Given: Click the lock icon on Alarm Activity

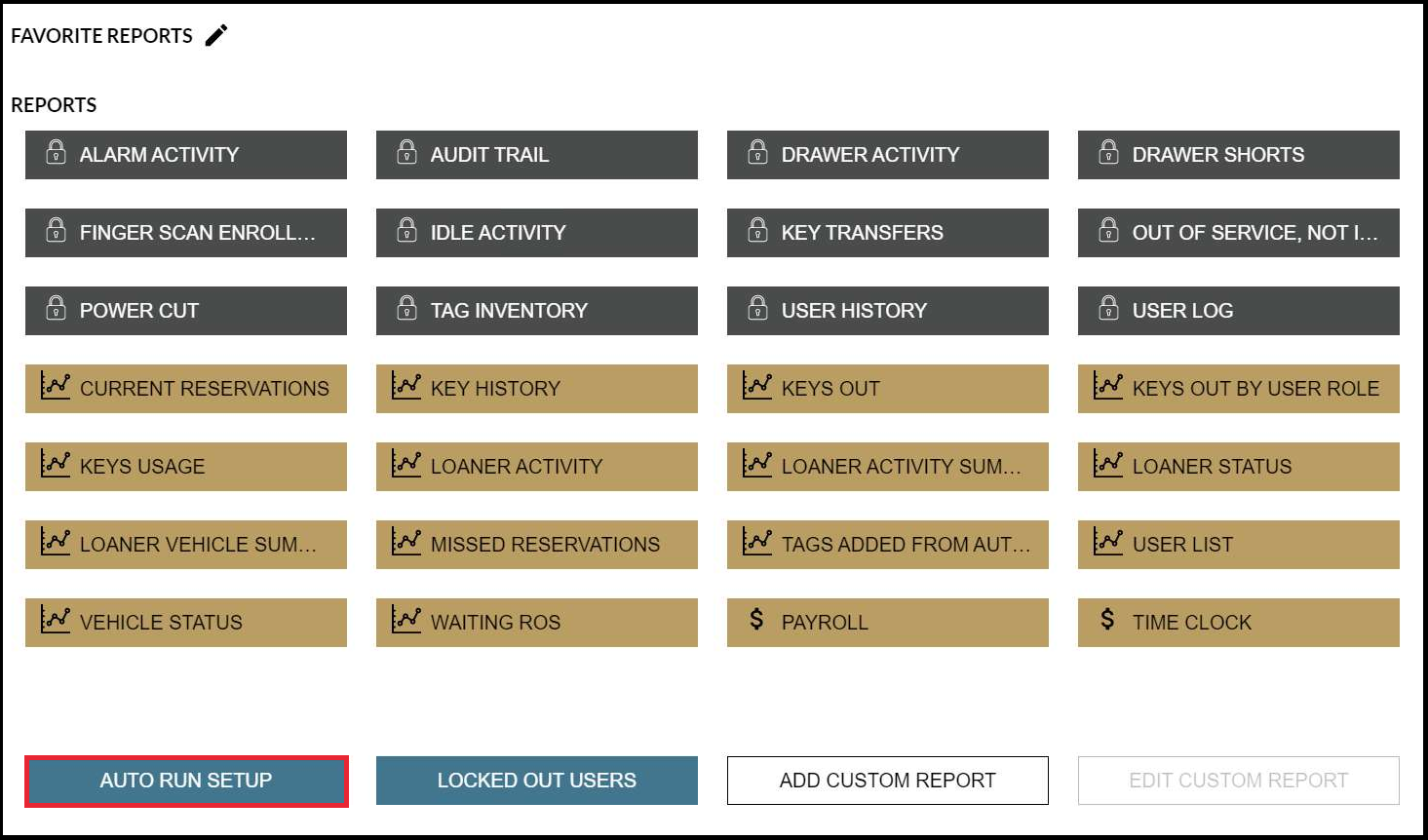Looking at the screenshot, I should click(x=57, y=152).
